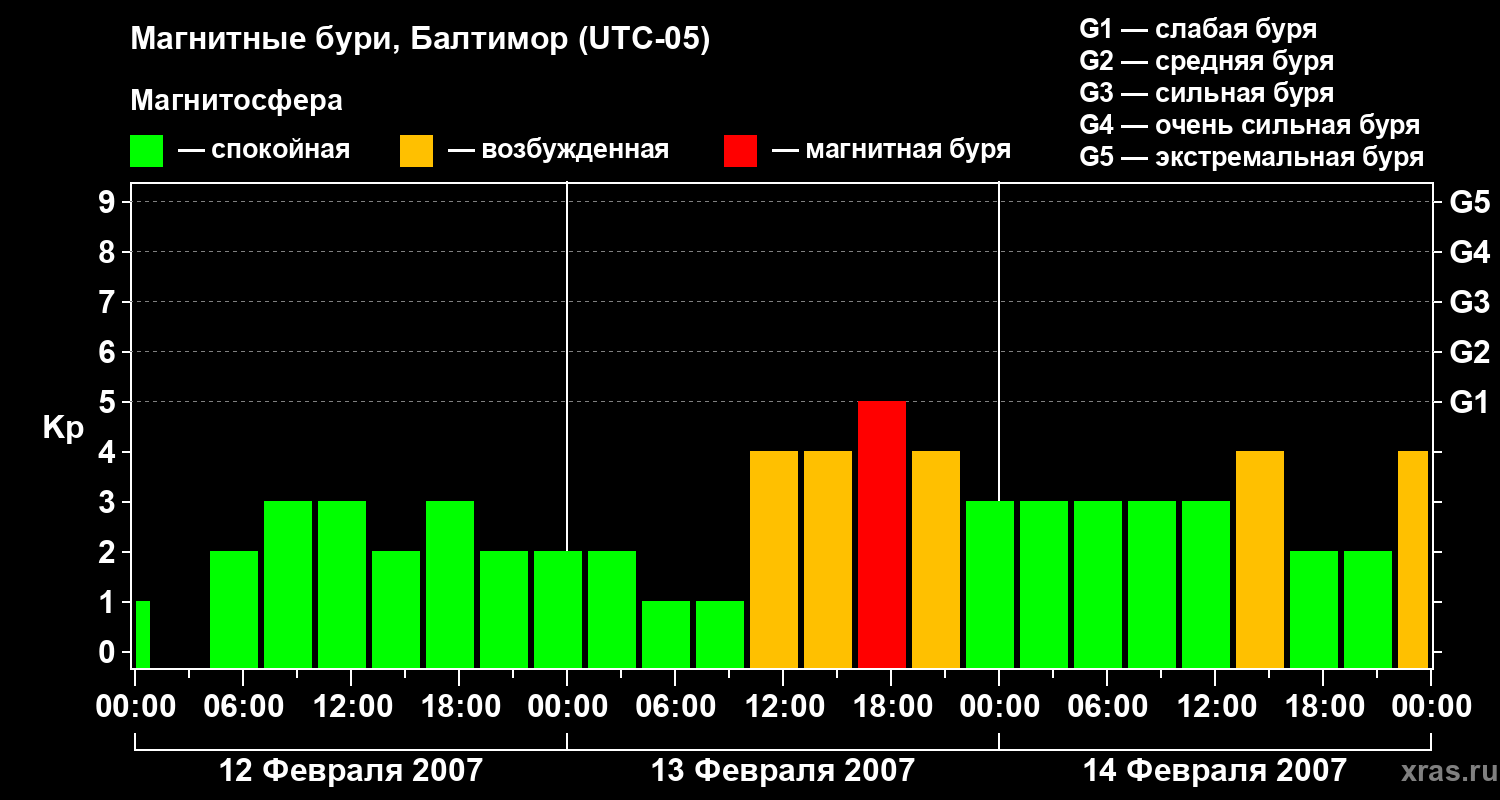This screenshot has width=1500, height=800.
Task: Click the orange 'возбужденная' legend swatch
Action: (416, 151)
